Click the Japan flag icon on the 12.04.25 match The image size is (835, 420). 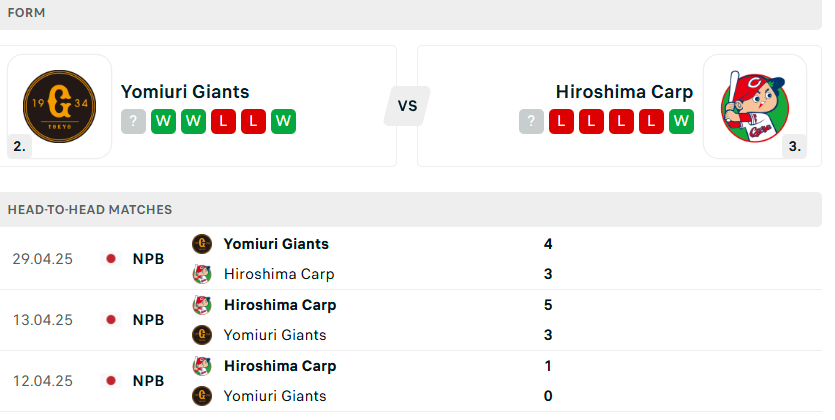pyautogui.click(x=111, y=381)
